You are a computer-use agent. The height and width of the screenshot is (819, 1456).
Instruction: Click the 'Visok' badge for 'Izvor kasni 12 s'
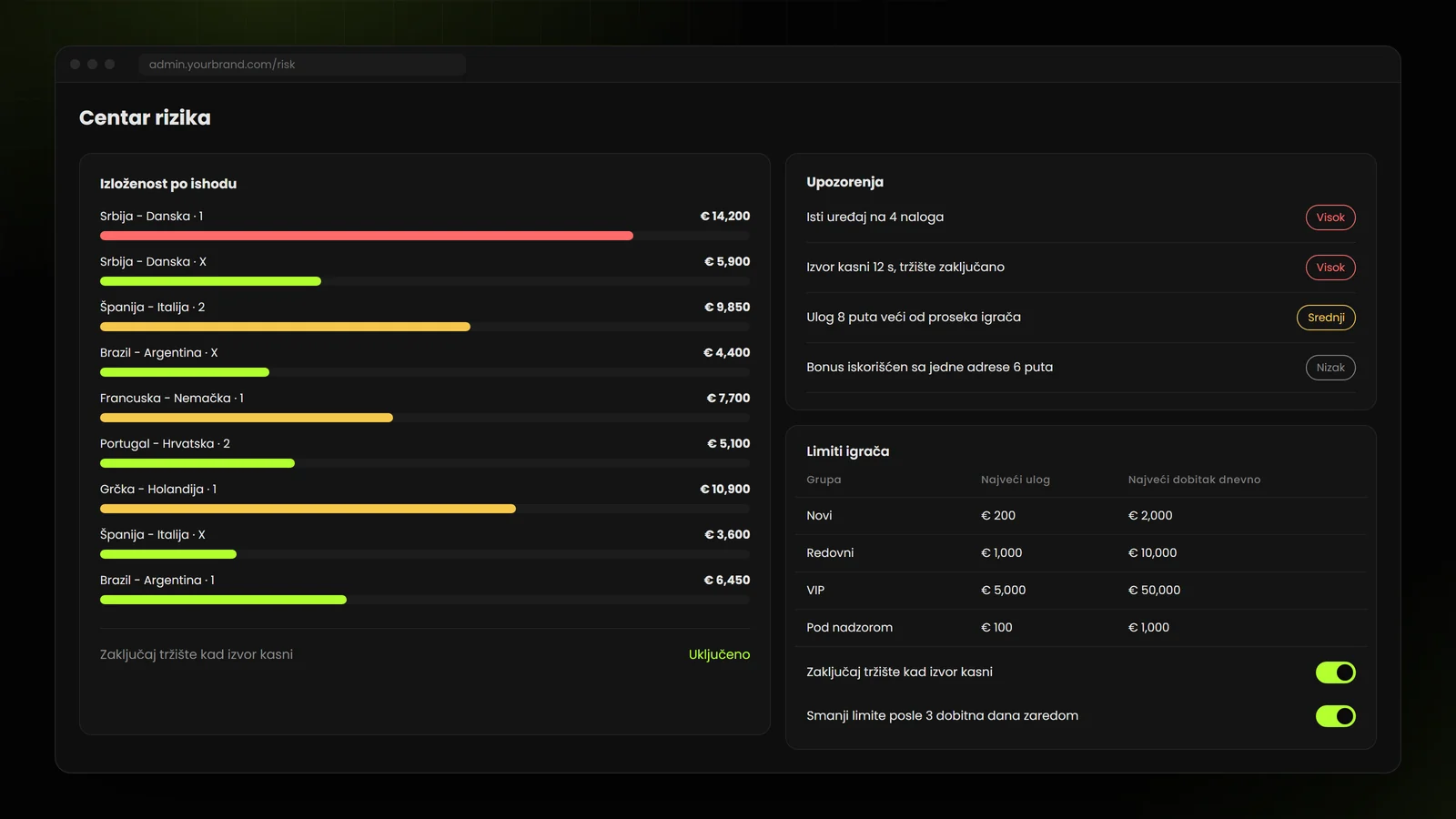point(1330,268)
